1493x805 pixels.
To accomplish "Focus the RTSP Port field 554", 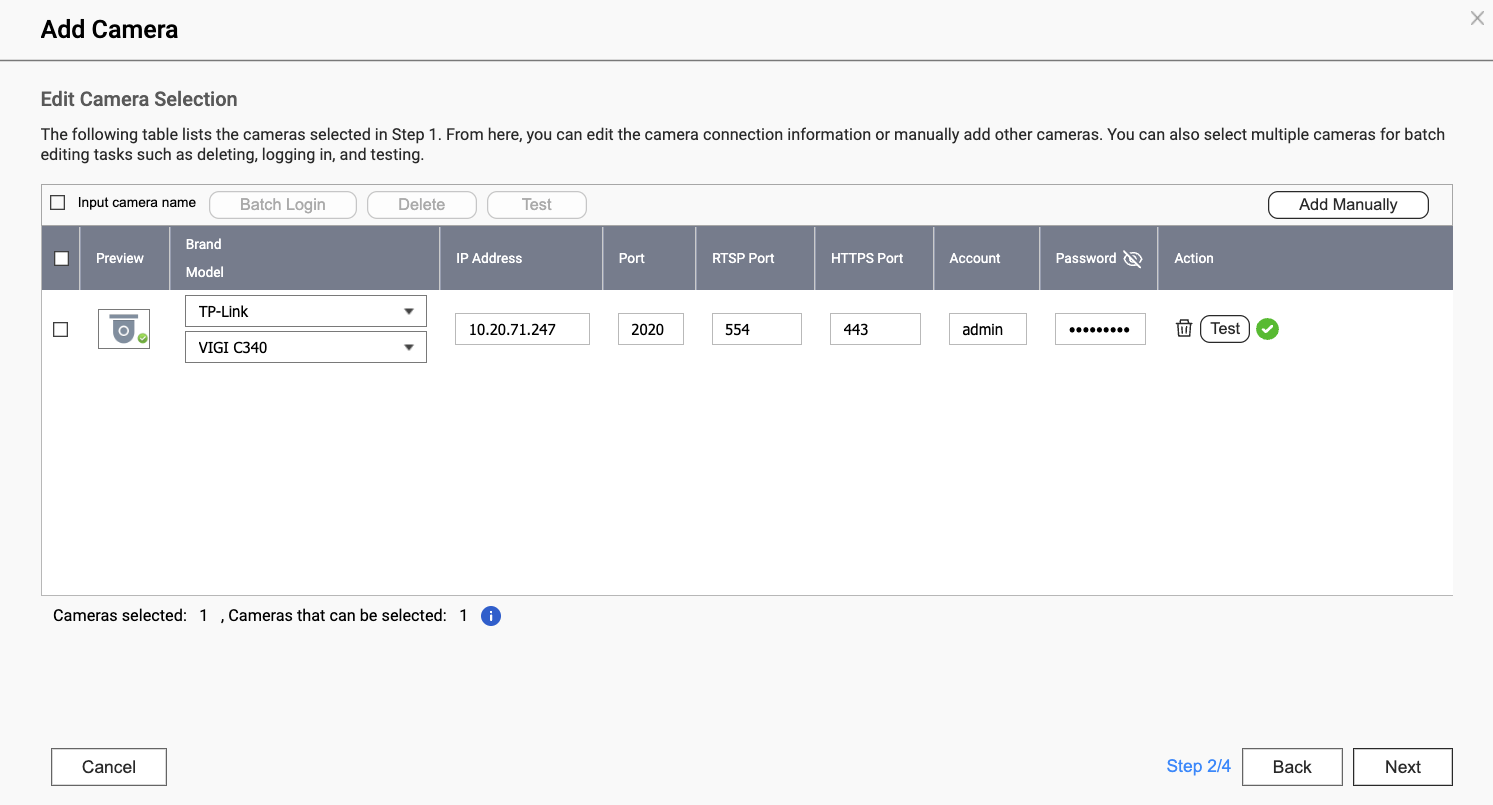I will click(x=756, y=329).
